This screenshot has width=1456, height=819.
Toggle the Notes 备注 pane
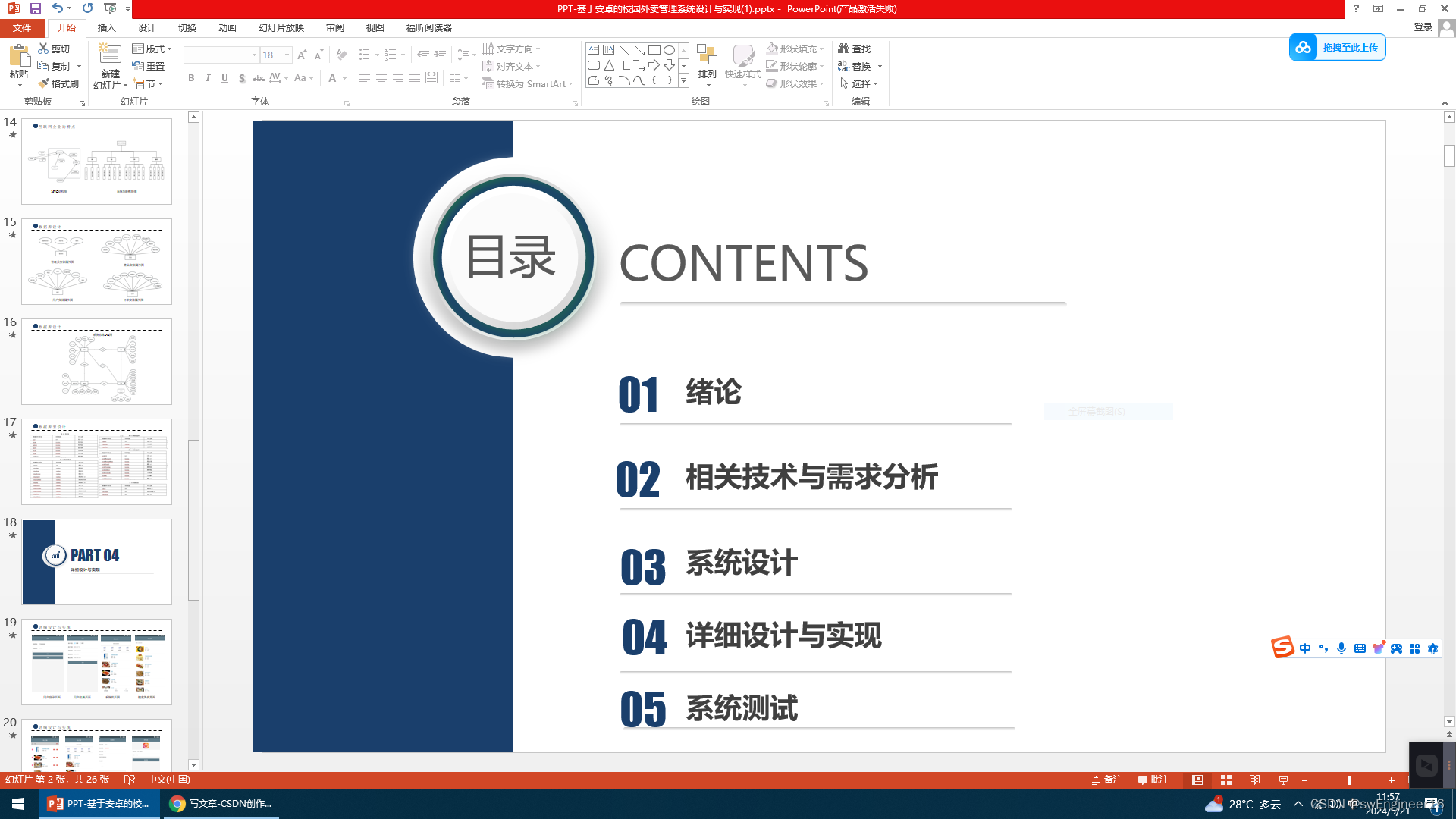pyautogui.click(x=1107, y=780)
